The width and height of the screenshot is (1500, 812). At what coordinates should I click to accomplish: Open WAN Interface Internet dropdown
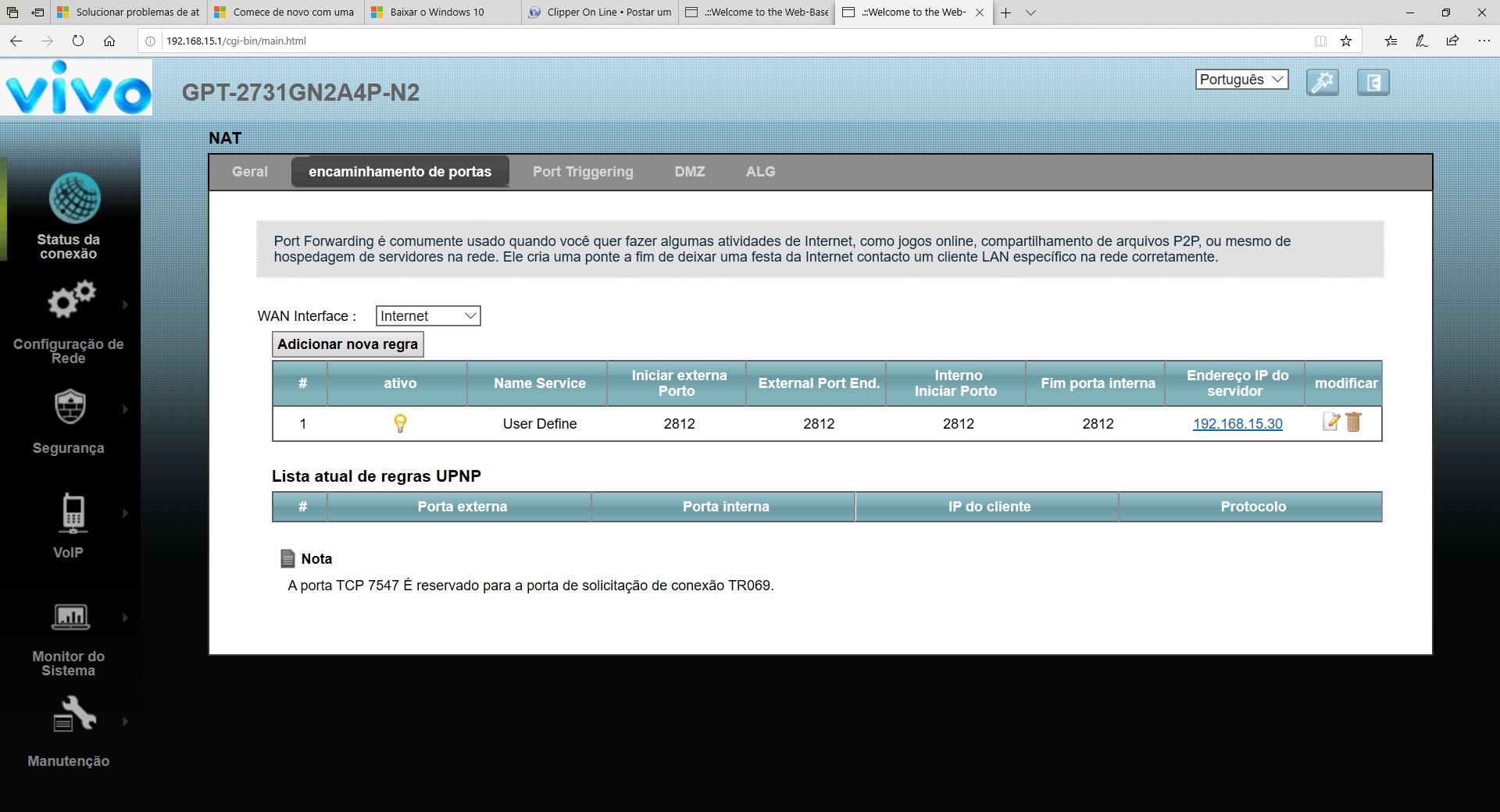pyautogui.click(x=428, y=315)
